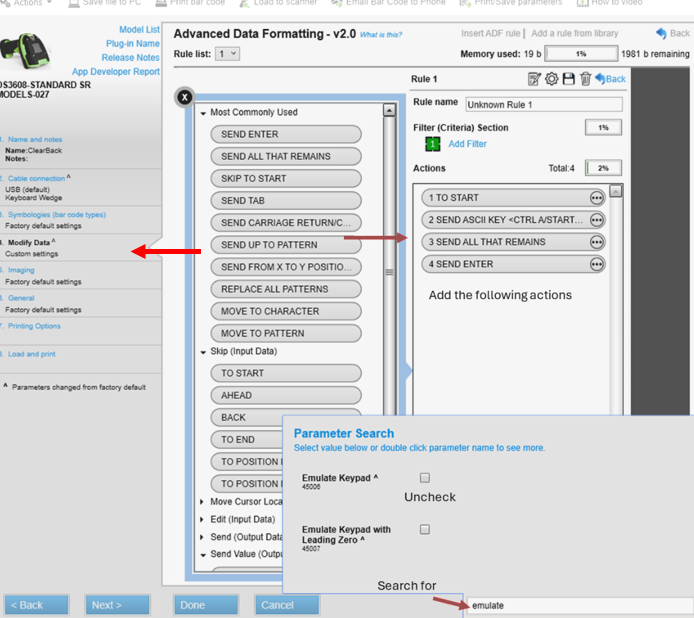Click the Cancel button
694x618 pixels.
[287, 605]
